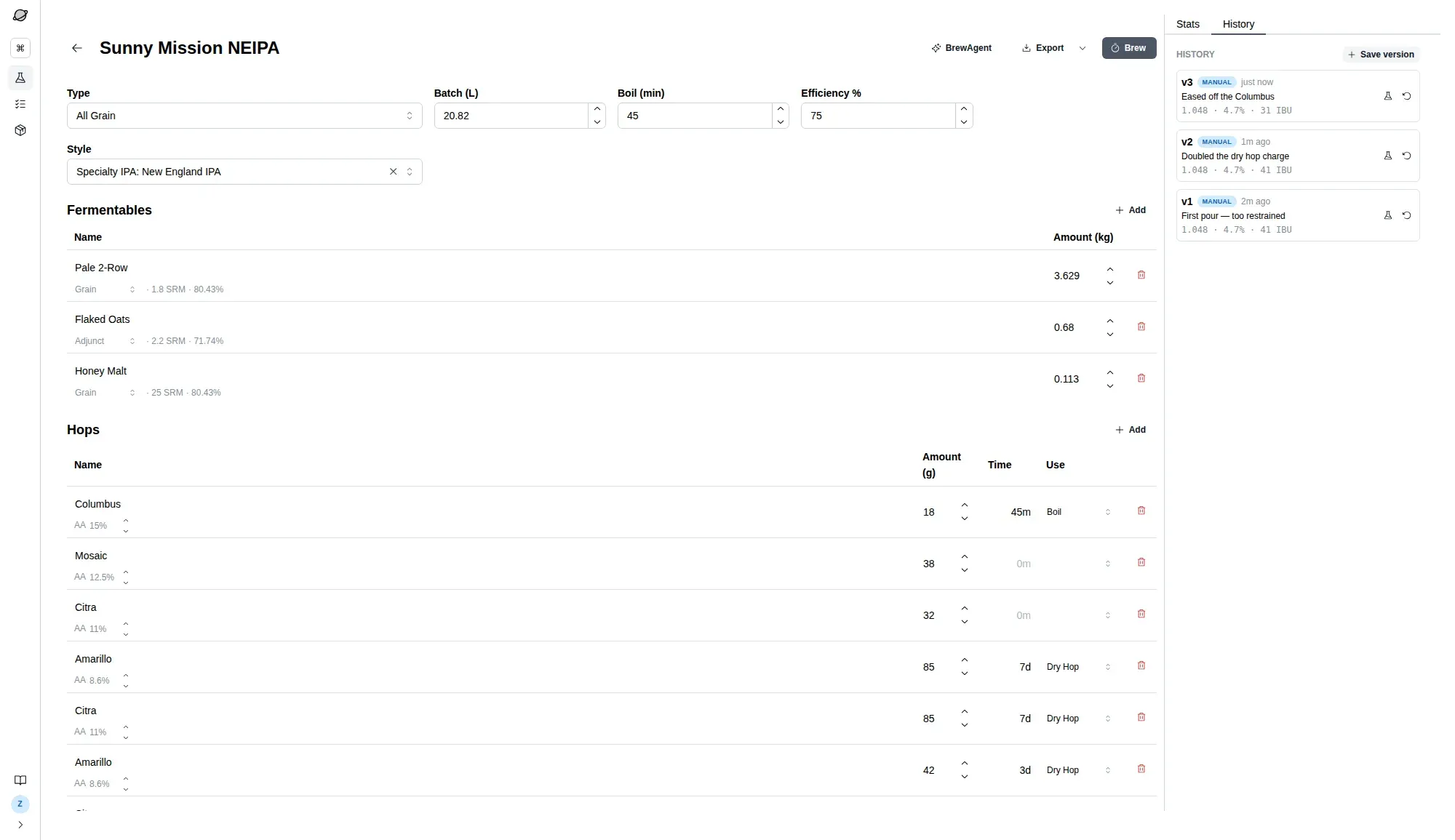The width and height of the screenshot is (1455, 840).
Task: Click the Export button
Action: (1043, 48)
